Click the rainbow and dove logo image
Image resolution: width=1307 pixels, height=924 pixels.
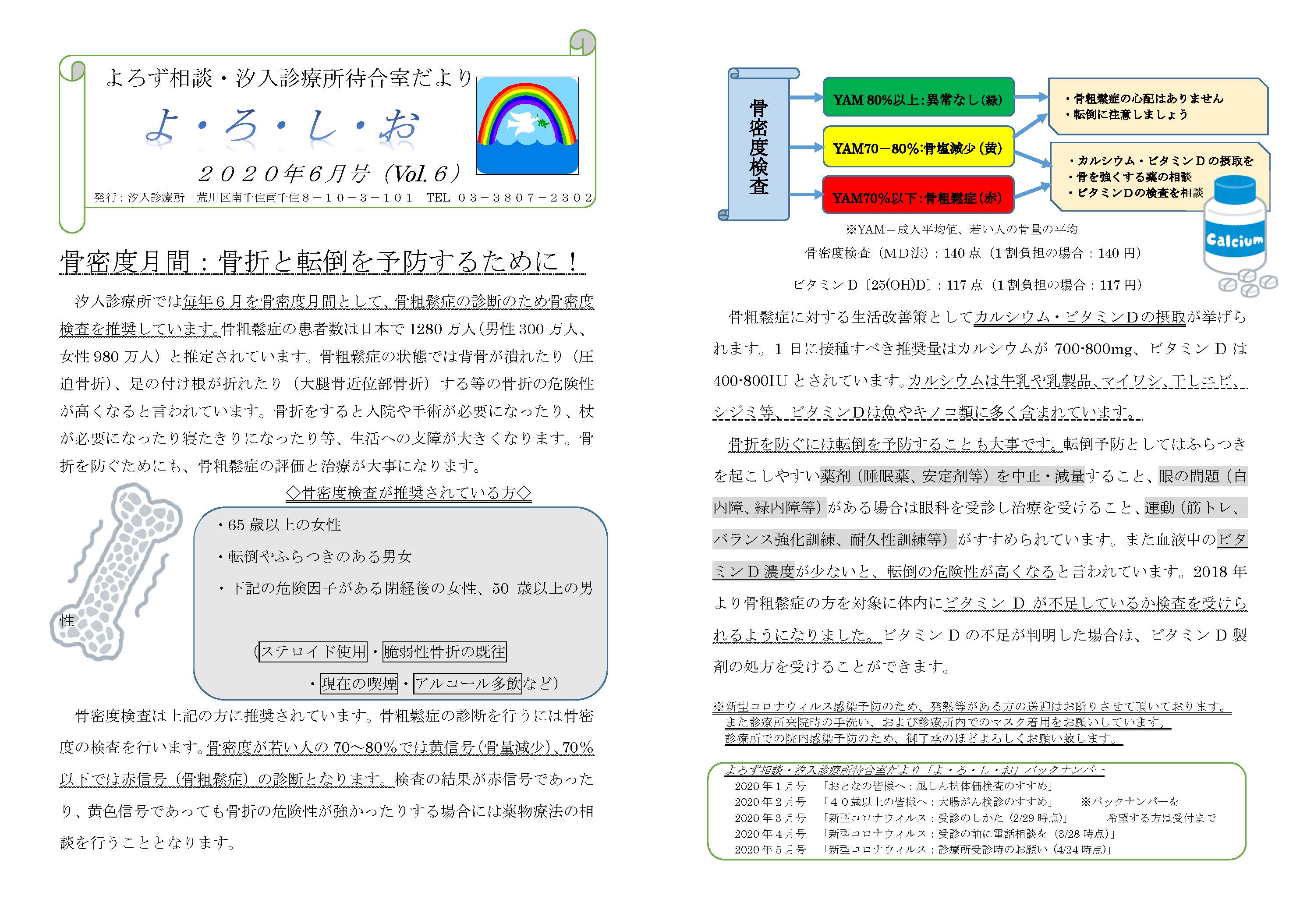click(527, 125)
